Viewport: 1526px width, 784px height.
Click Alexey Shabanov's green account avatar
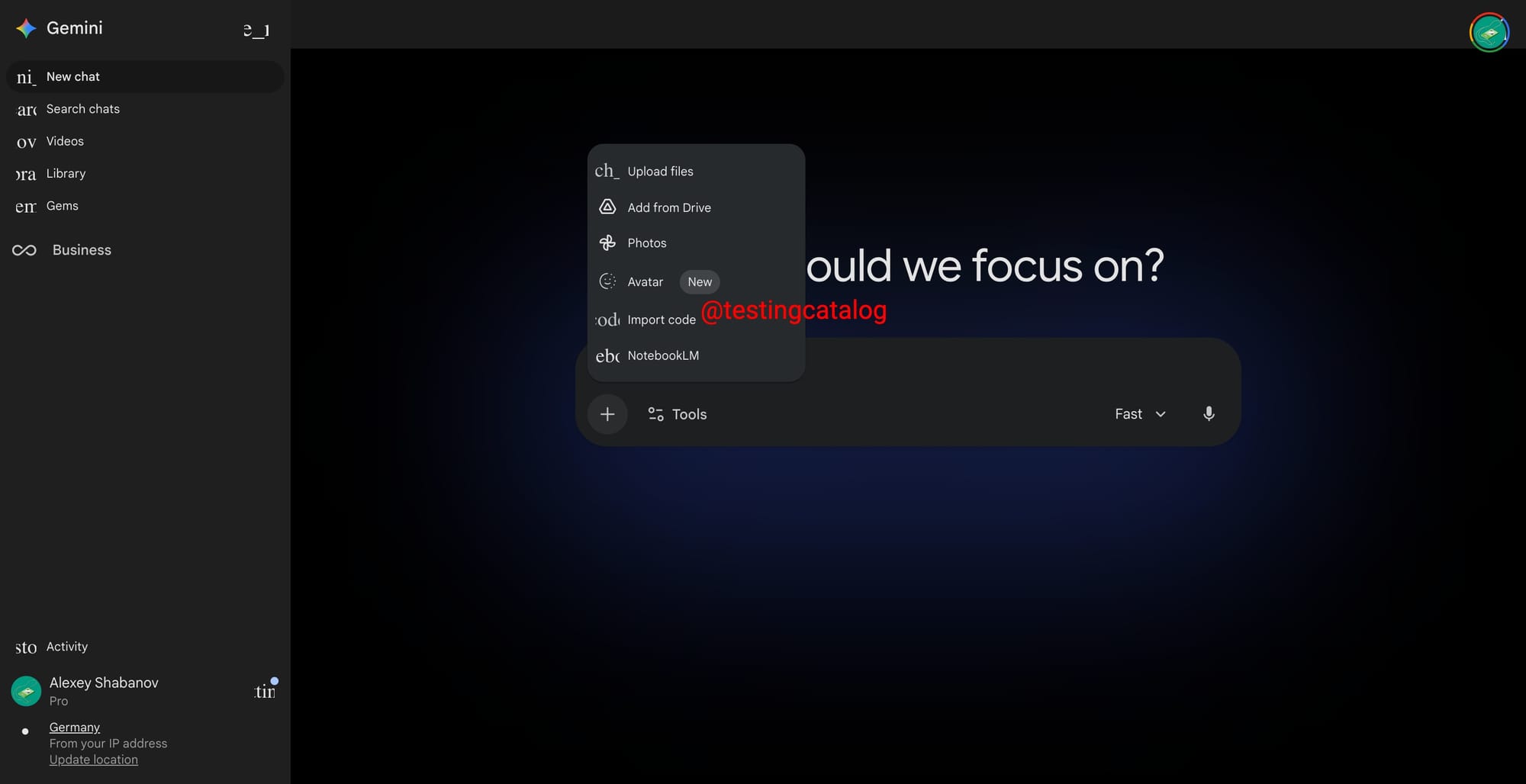point(26,691)
